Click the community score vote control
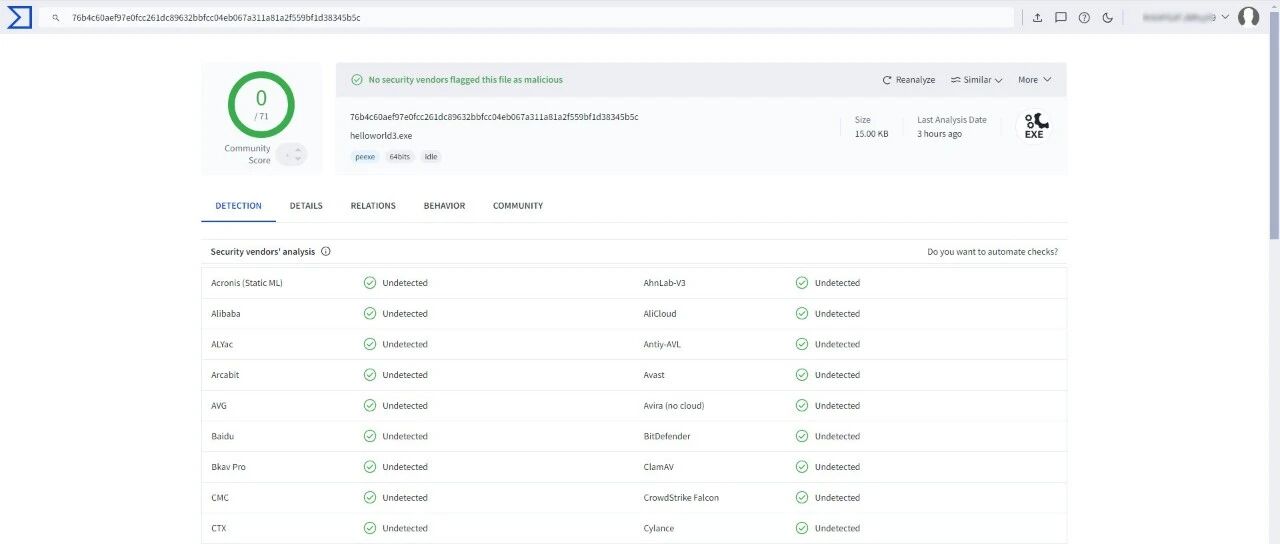Screen dimensions: 1280x544 click(x=291, y=154)
